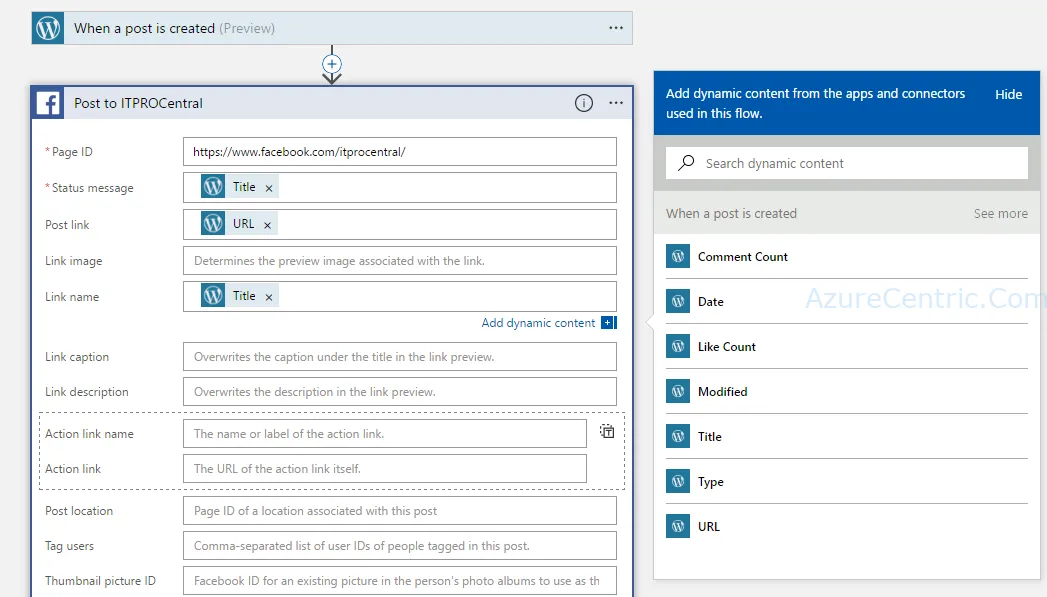Focus the Search dynamic content box
Screen dimensions: 1047x597
[x=847, y=163]
